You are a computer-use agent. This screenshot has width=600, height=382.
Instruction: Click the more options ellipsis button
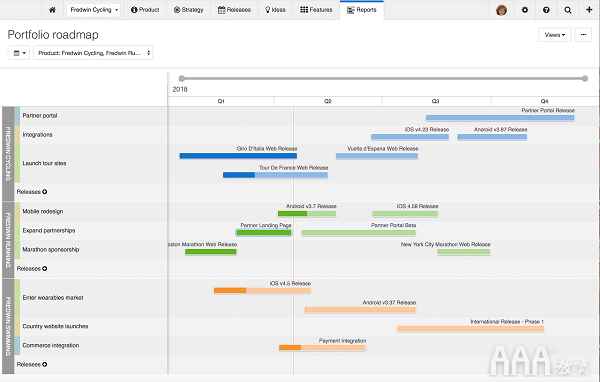[x=583, y=35]
